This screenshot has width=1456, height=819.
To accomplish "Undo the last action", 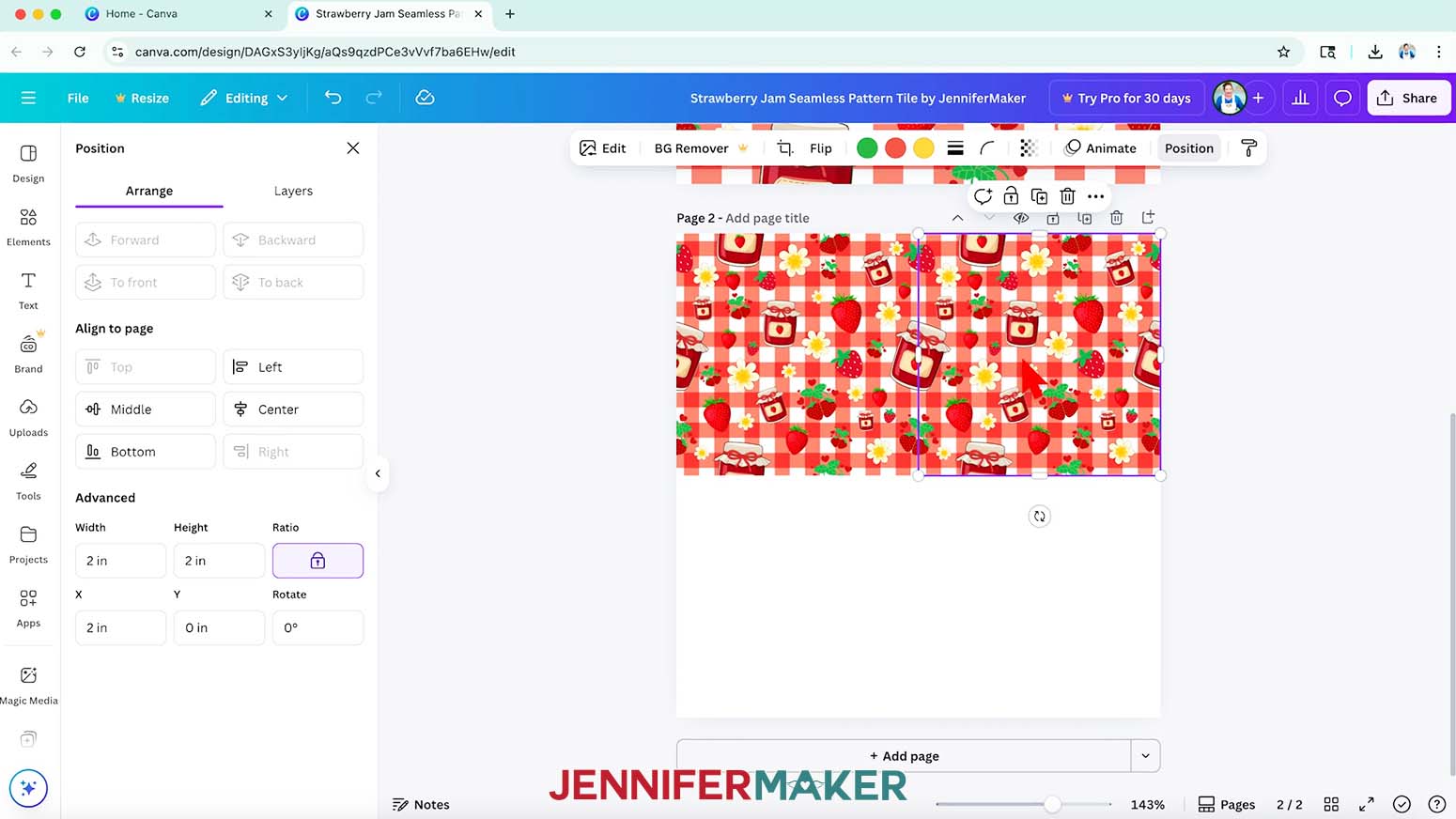I will 333,98.
